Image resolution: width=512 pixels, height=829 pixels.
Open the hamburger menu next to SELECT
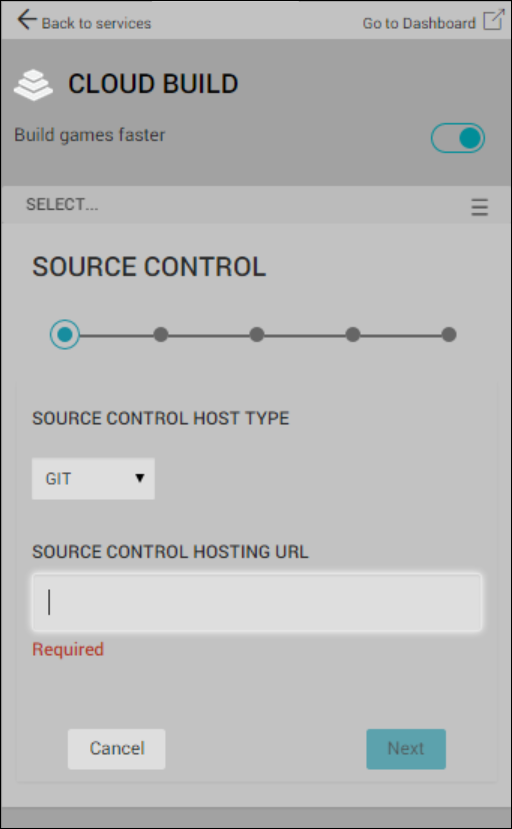tap(480, 207)
